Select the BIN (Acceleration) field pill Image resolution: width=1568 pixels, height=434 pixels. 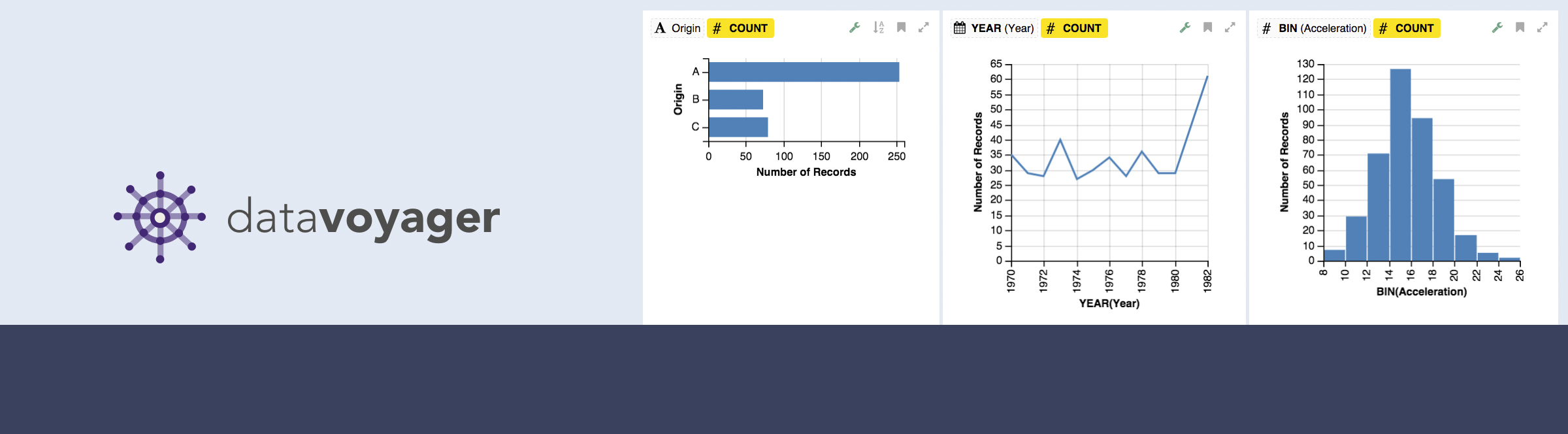(1314, 28)
